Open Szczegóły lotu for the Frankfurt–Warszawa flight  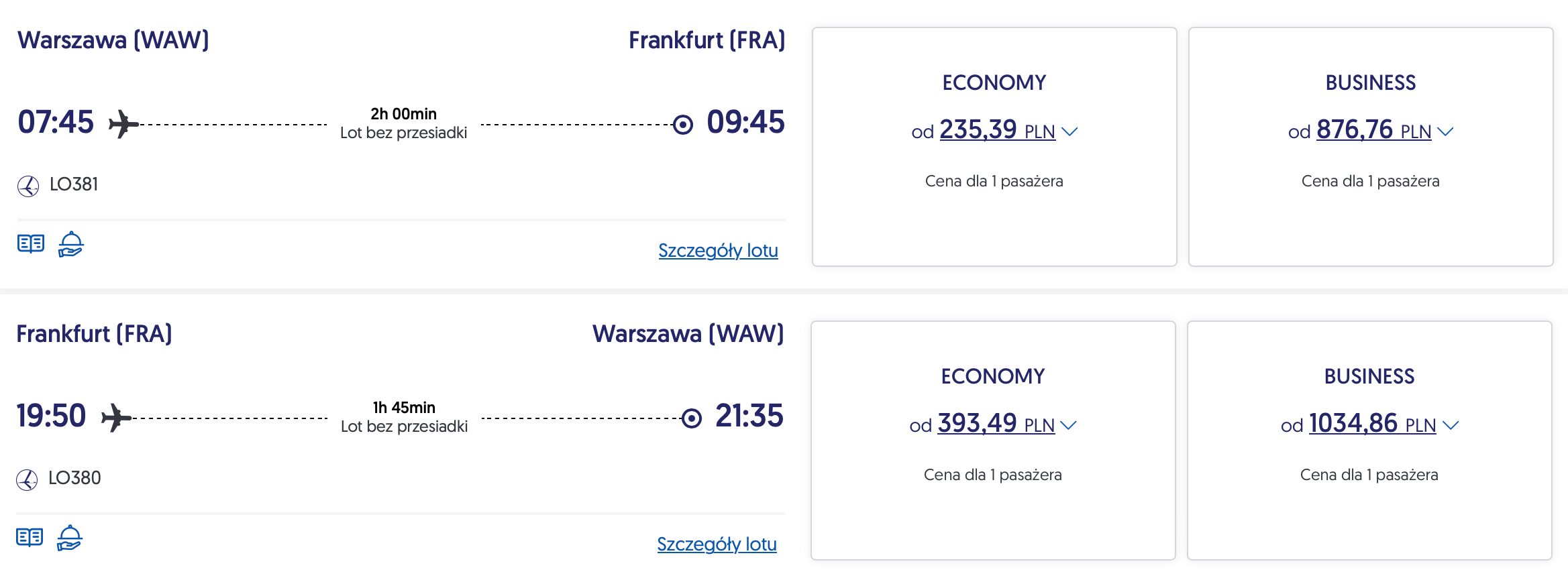(717, 544)
